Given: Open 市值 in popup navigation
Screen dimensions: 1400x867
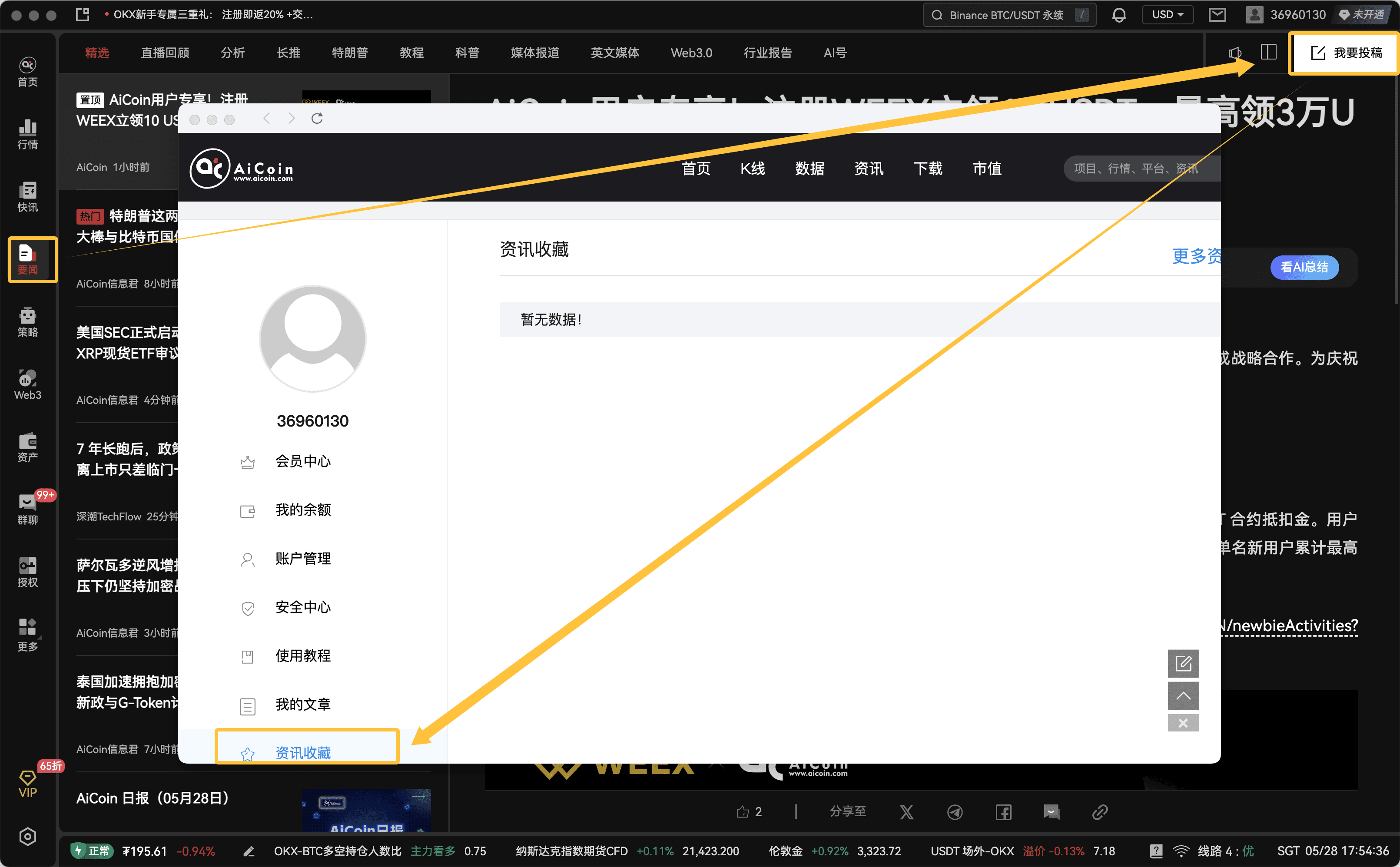Looking at the screenshot, I should [x=986, y=168].
